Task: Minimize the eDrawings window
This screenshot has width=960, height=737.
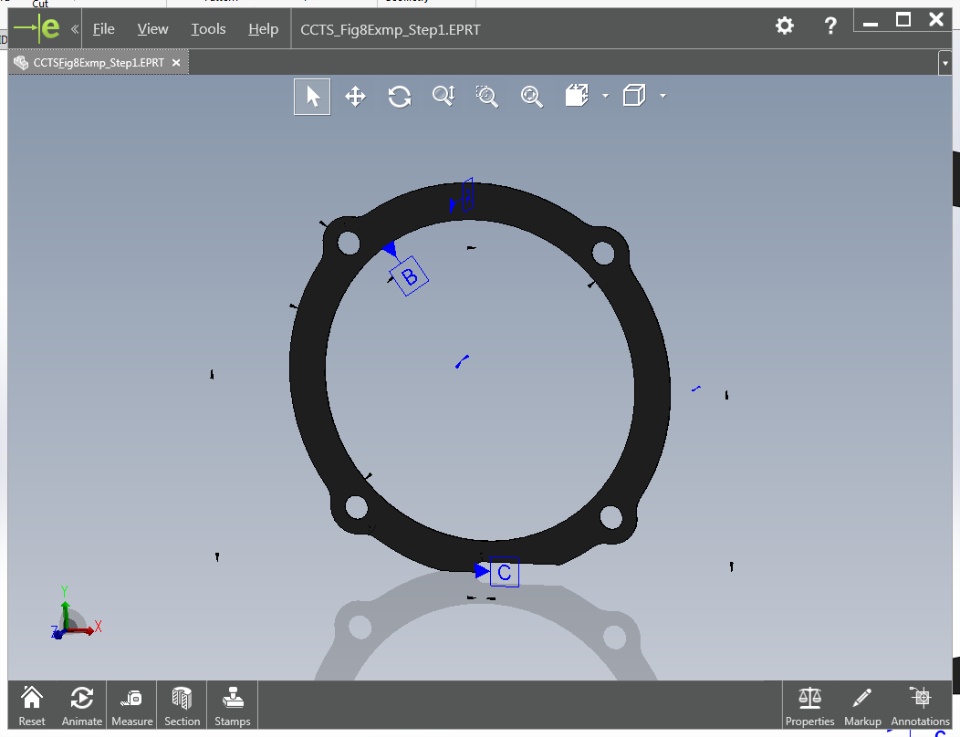Action: pyautogui.click(x=870, y=23)
